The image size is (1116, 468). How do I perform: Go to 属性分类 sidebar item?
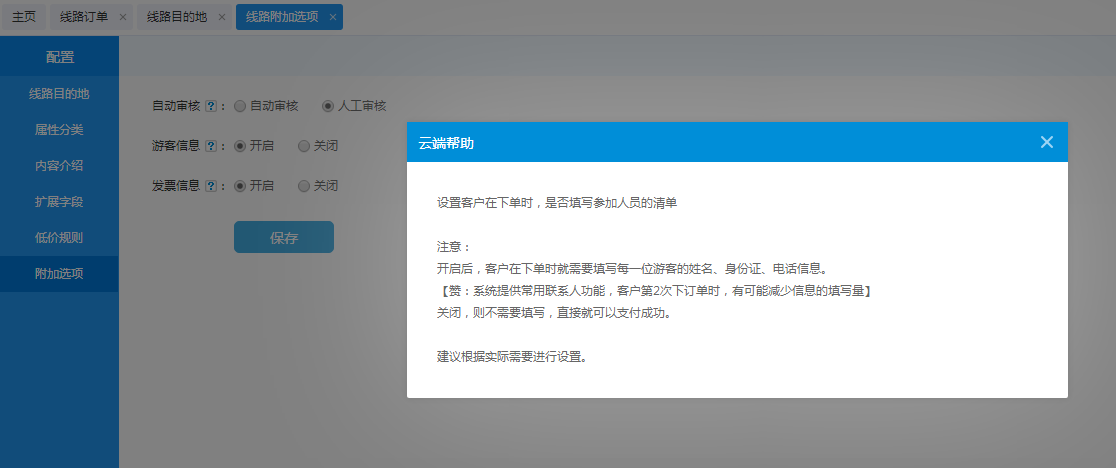[59, 130]
